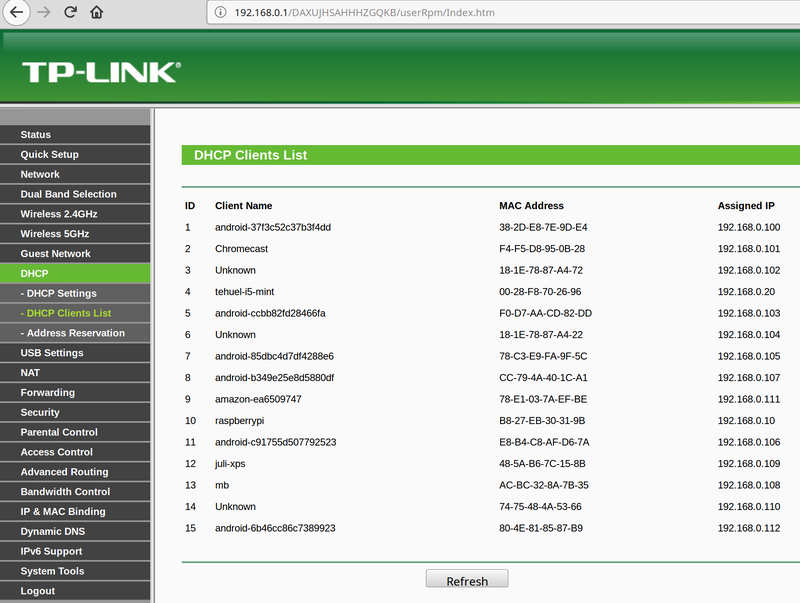Open USB Settings menu
Screen dimensions: 800x603
[x=75, y=353]
